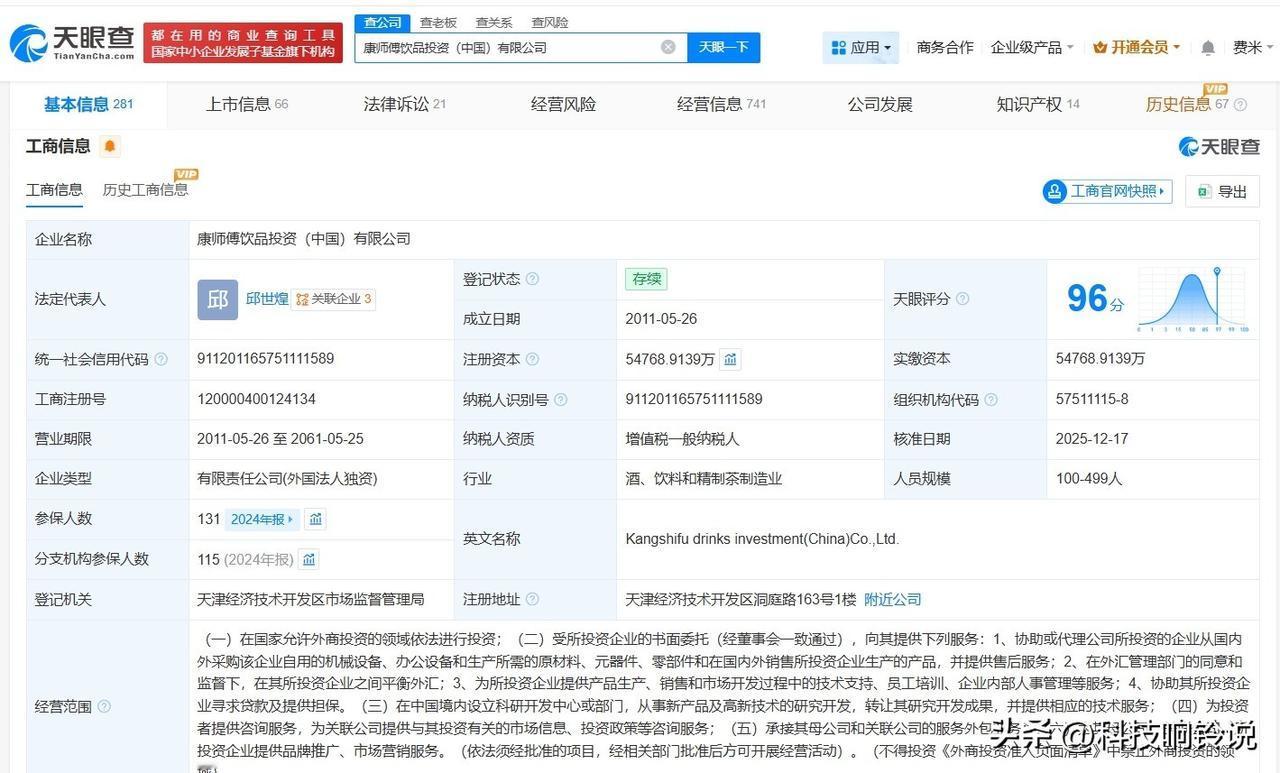Click help icon beside 登记状态
Screen dimensions: 1280x773
532,279
